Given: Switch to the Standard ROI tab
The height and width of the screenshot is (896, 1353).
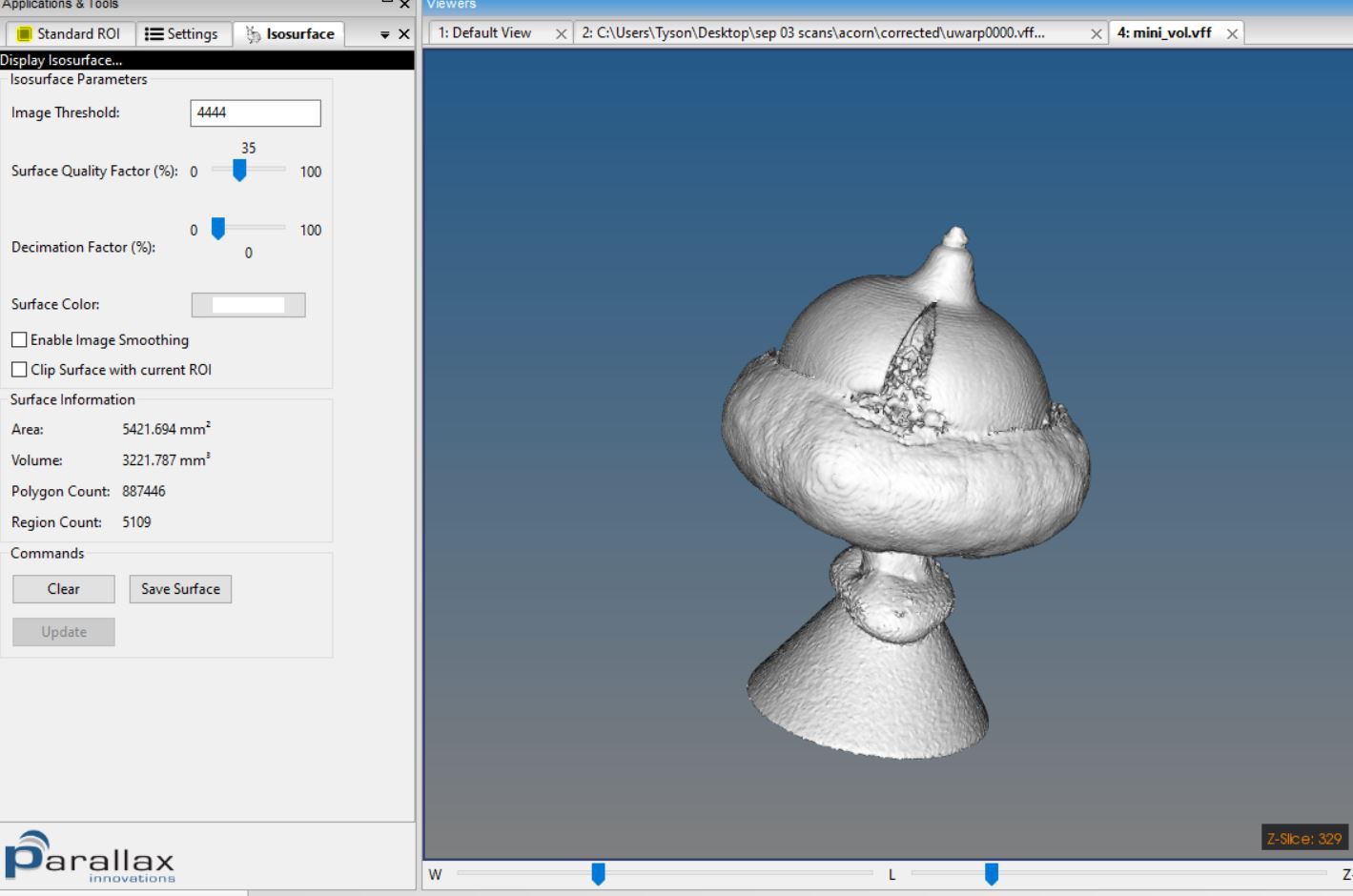Looking at the screenshot, I should click(70, 33).
